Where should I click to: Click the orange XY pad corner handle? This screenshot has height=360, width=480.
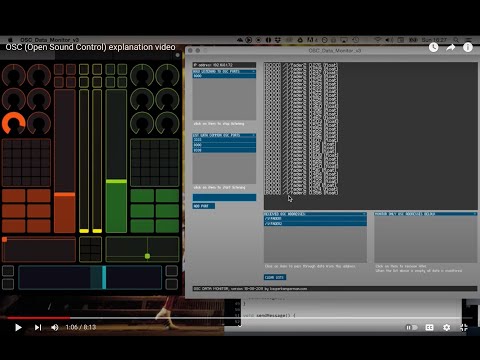click(x=4, y=239)
